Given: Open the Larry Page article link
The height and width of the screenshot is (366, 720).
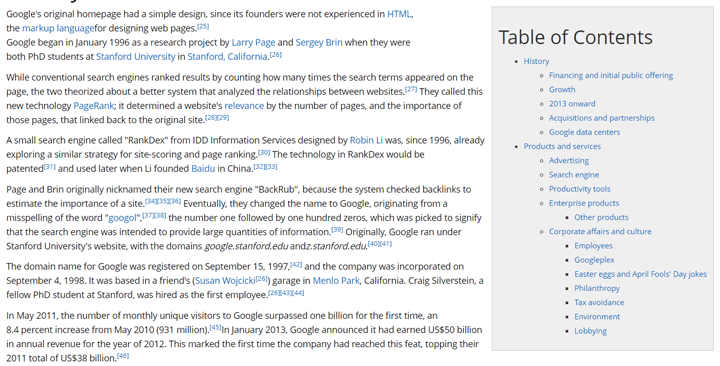Looking at the screenshot, I should pos(253,43).
